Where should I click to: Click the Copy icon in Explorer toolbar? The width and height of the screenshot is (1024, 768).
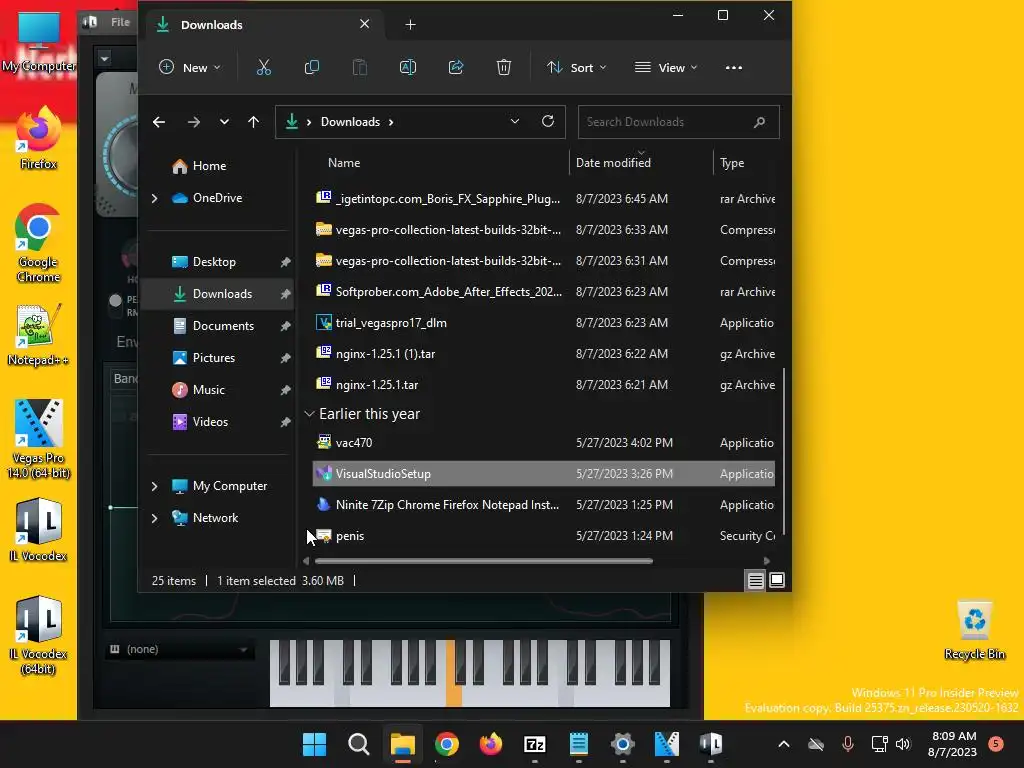point(312,67)
